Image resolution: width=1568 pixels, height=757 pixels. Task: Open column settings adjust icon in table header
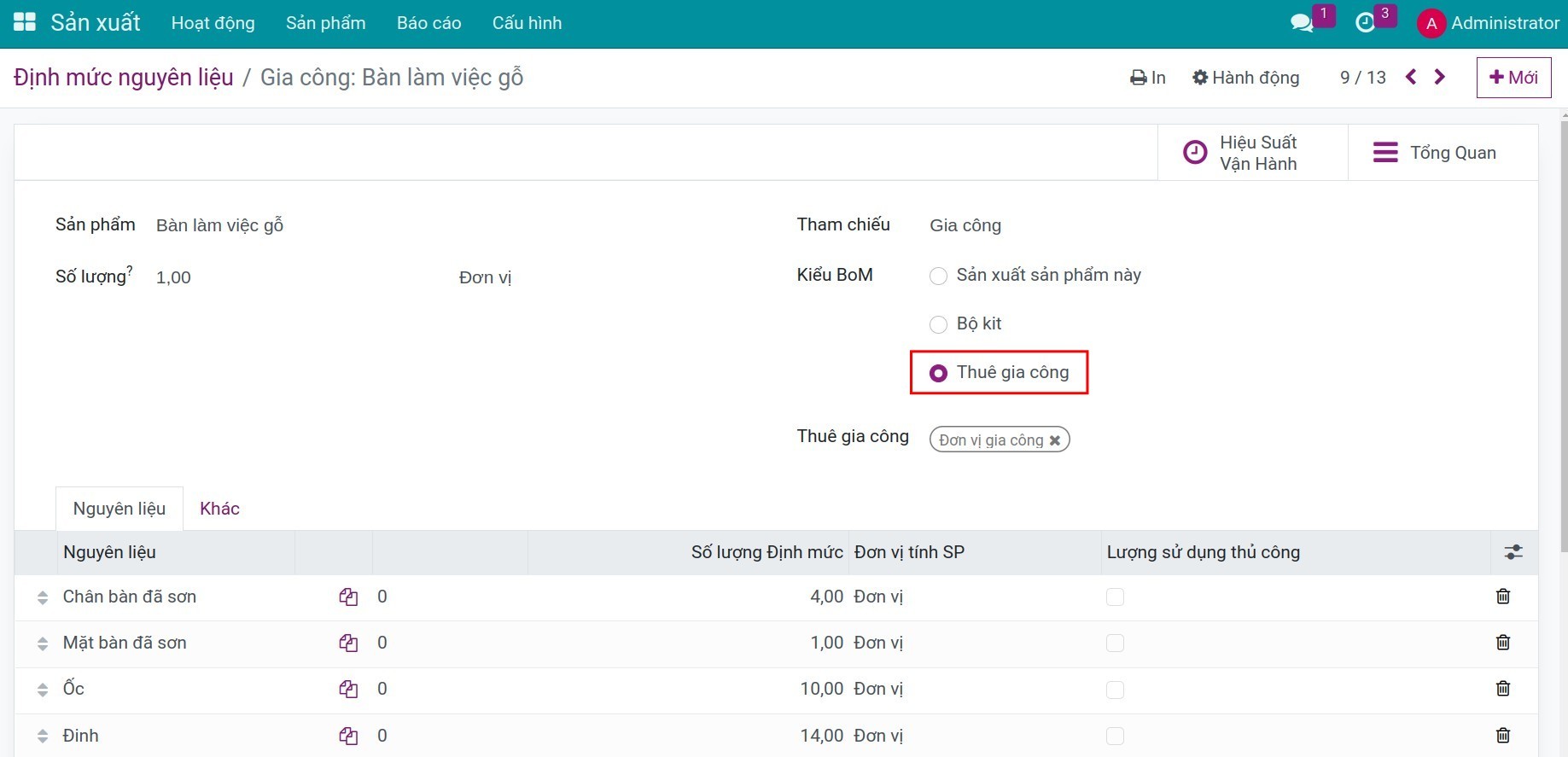[x=1513, y=552]
